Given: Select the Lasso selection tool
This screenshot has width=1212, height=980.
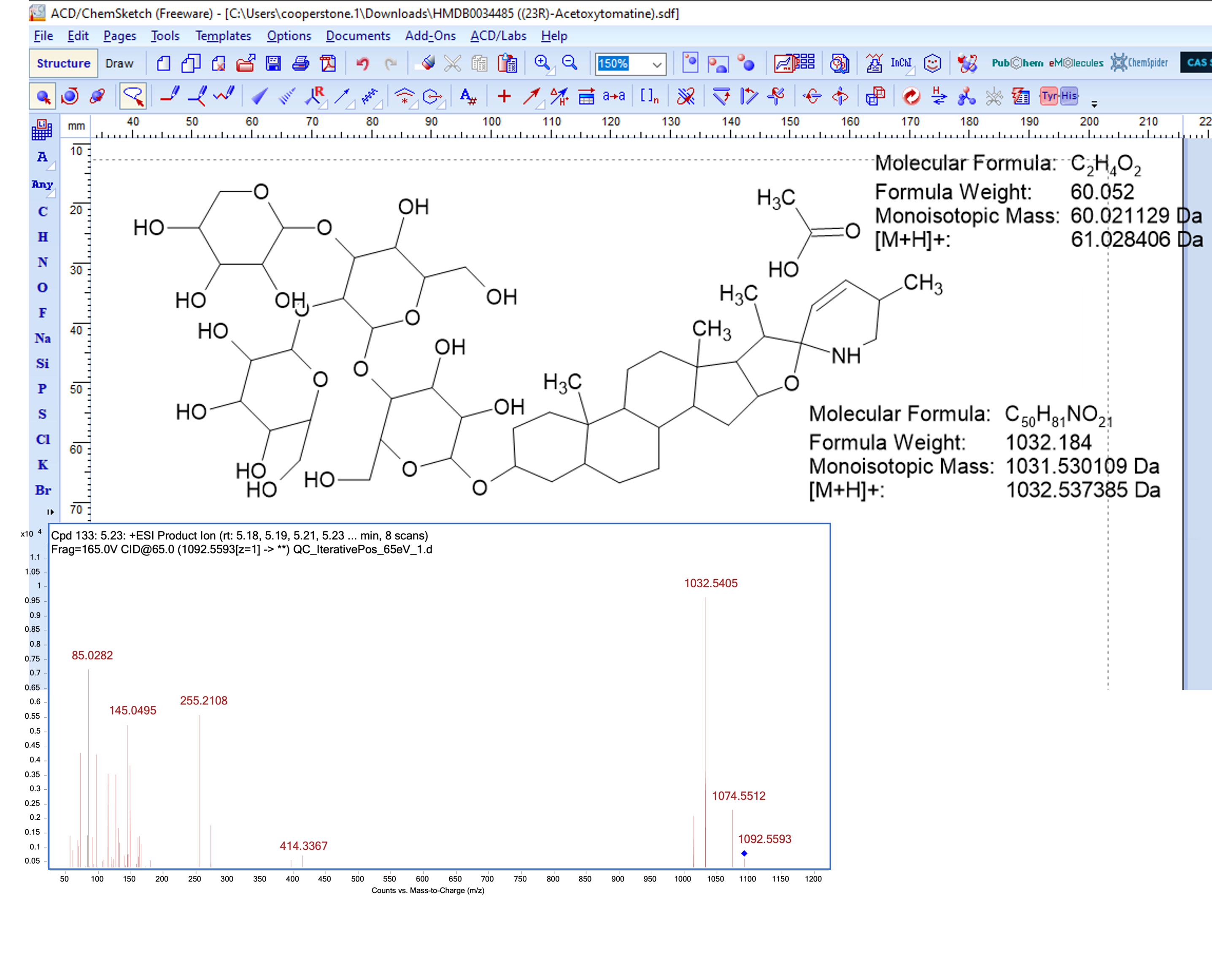Looking at the screenshot, I should 133,97.
